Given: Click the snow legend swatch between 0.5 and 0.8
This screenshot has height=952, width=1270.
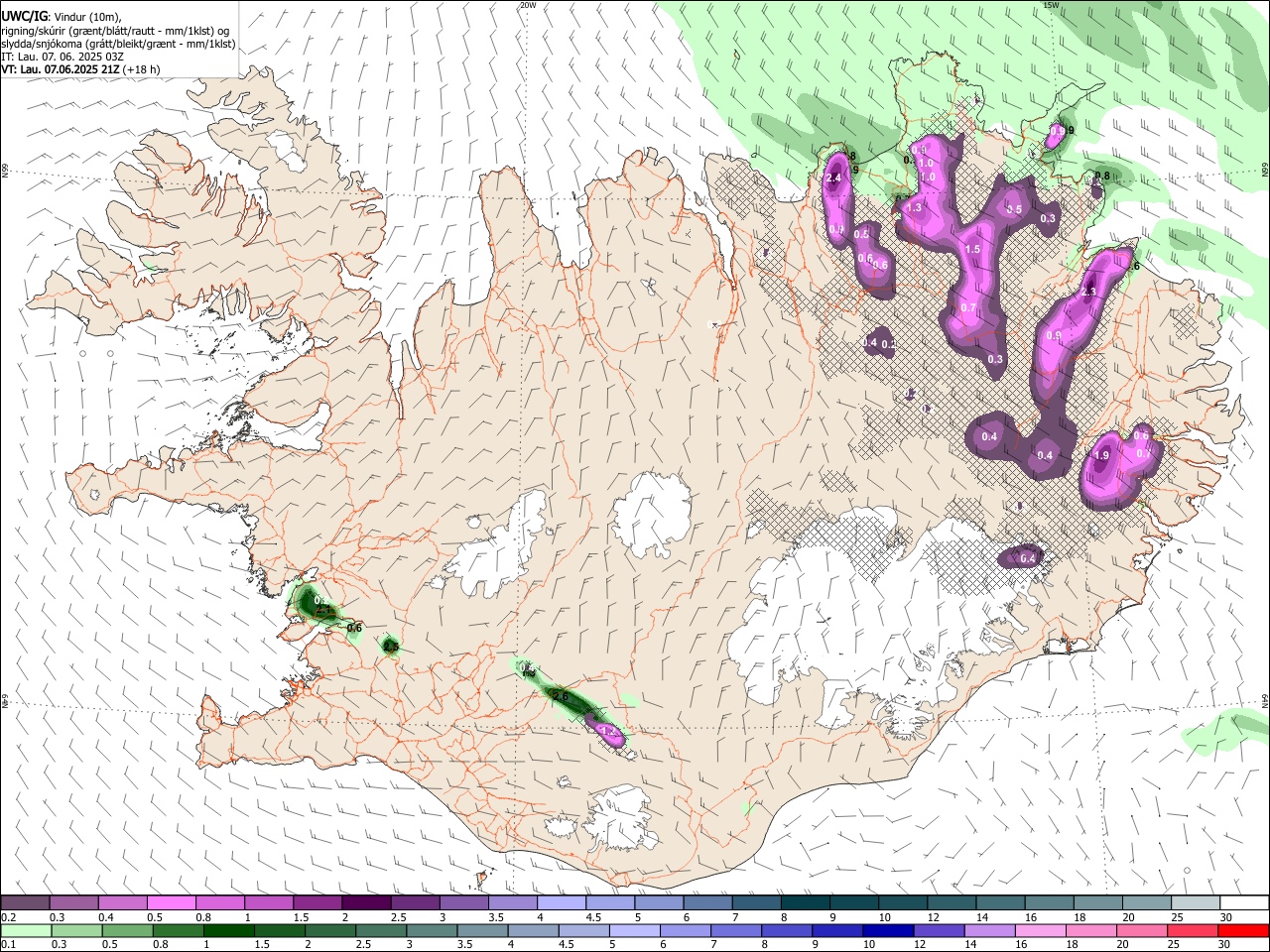Looking at the screenshot, I should point(171,903).
